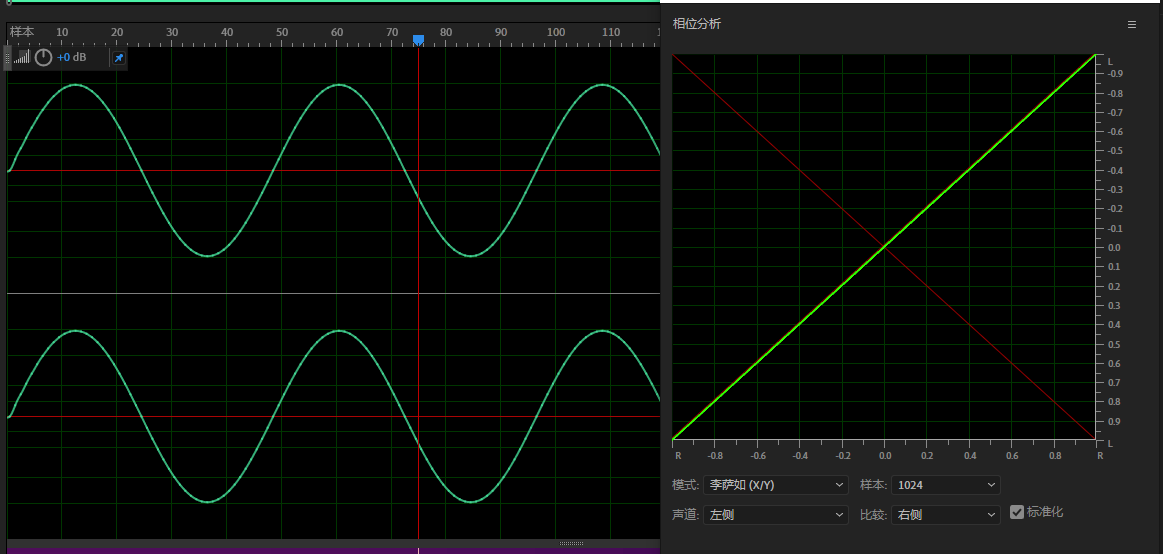The image size is (1163, 554).
Task: Open the 相位分析 panel hamburger menu
Action: pos(1132,24)
